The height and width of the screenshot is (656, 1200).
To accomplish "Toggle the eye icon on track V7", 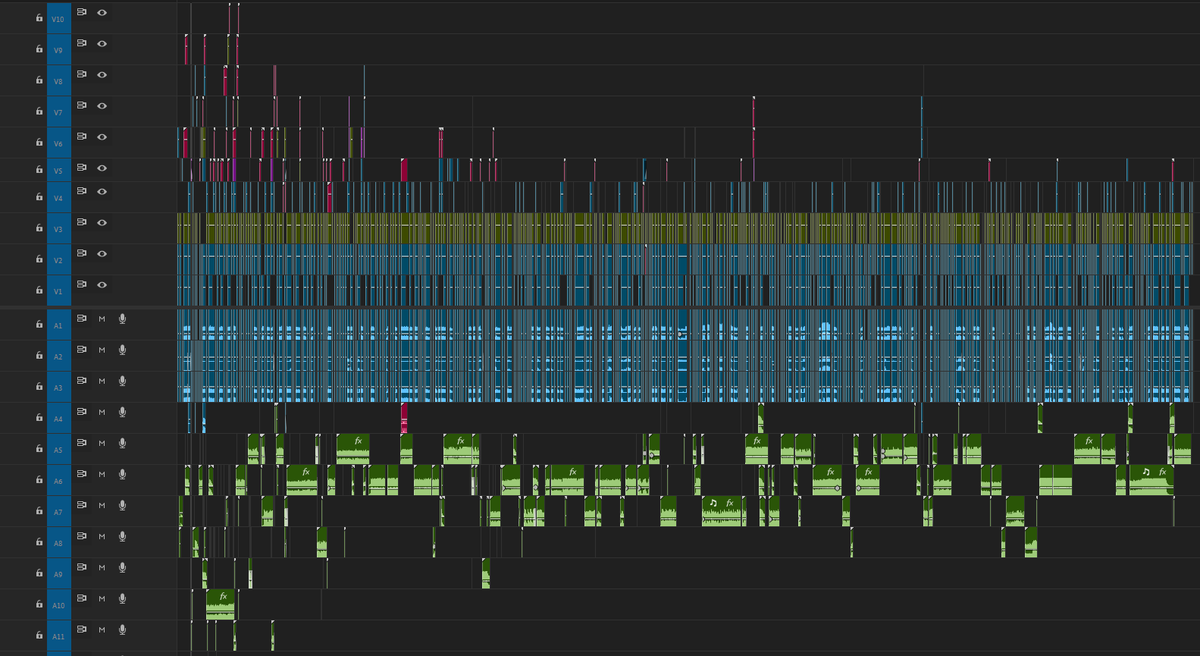I will pos(102,105).
